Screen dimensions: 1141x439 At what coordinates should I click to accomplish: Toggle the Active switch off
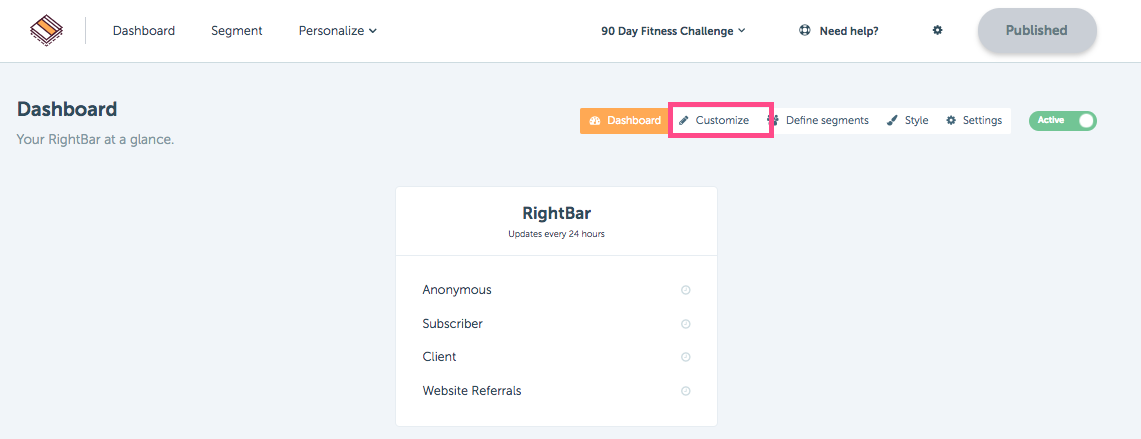point(1062,121)
